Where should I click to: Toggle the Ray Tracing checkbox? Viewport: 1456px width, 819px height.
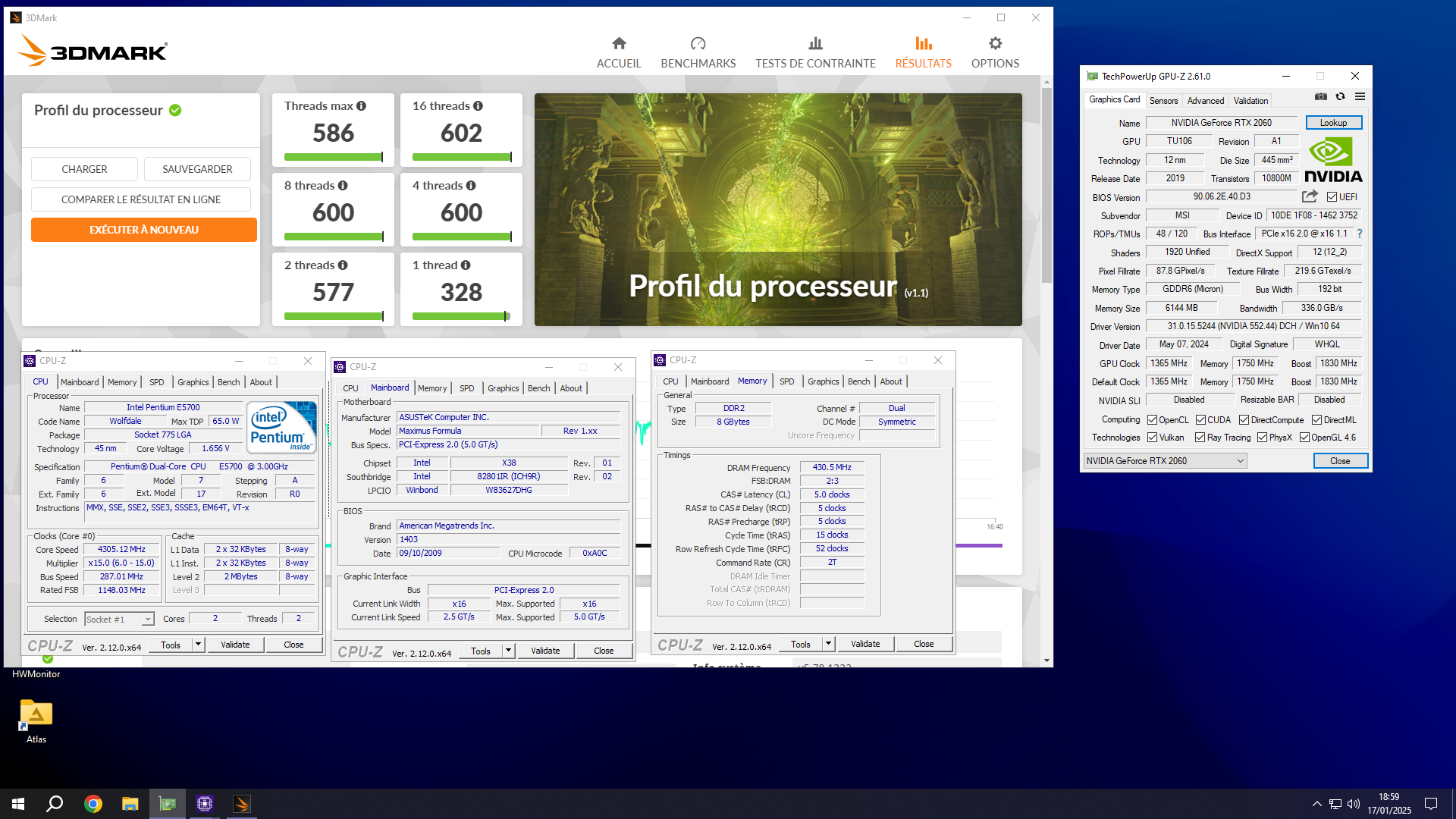coord(1200,438)
